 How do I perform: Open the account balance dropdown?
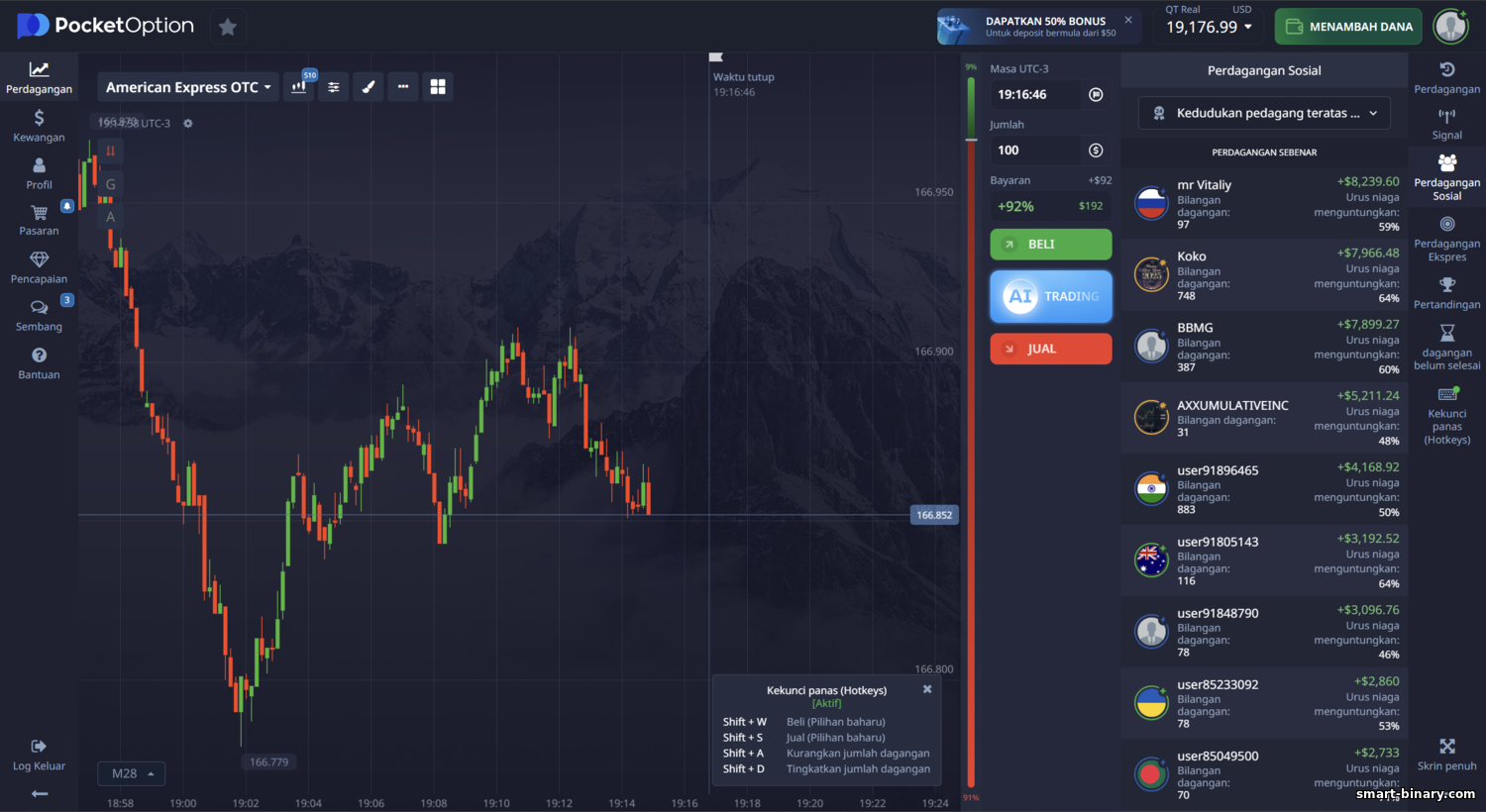click(x=1209, y=27)
